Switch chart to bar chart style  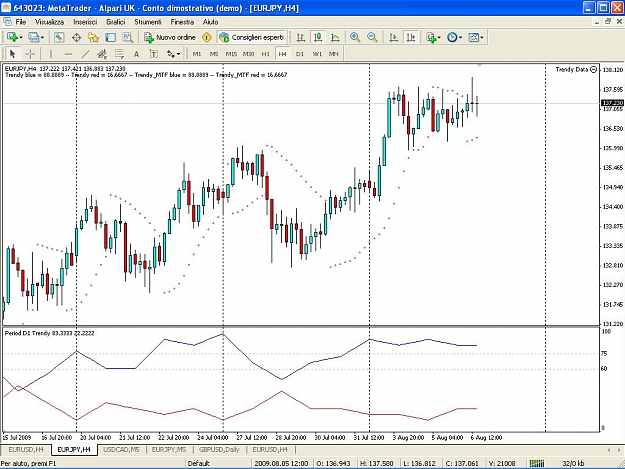coord(301,37)
